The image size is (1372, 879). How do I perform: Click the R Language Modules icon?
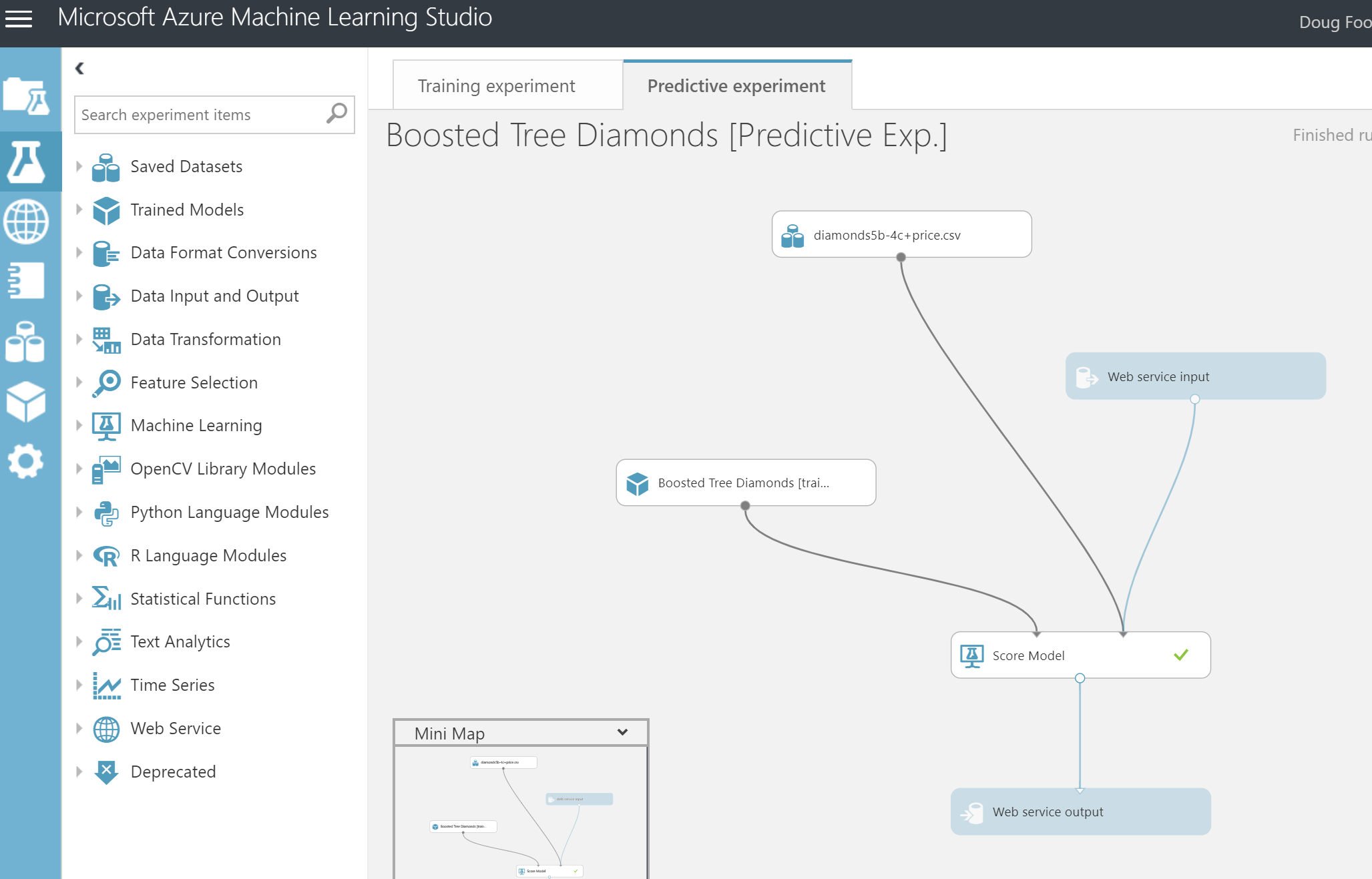point(106,556)
